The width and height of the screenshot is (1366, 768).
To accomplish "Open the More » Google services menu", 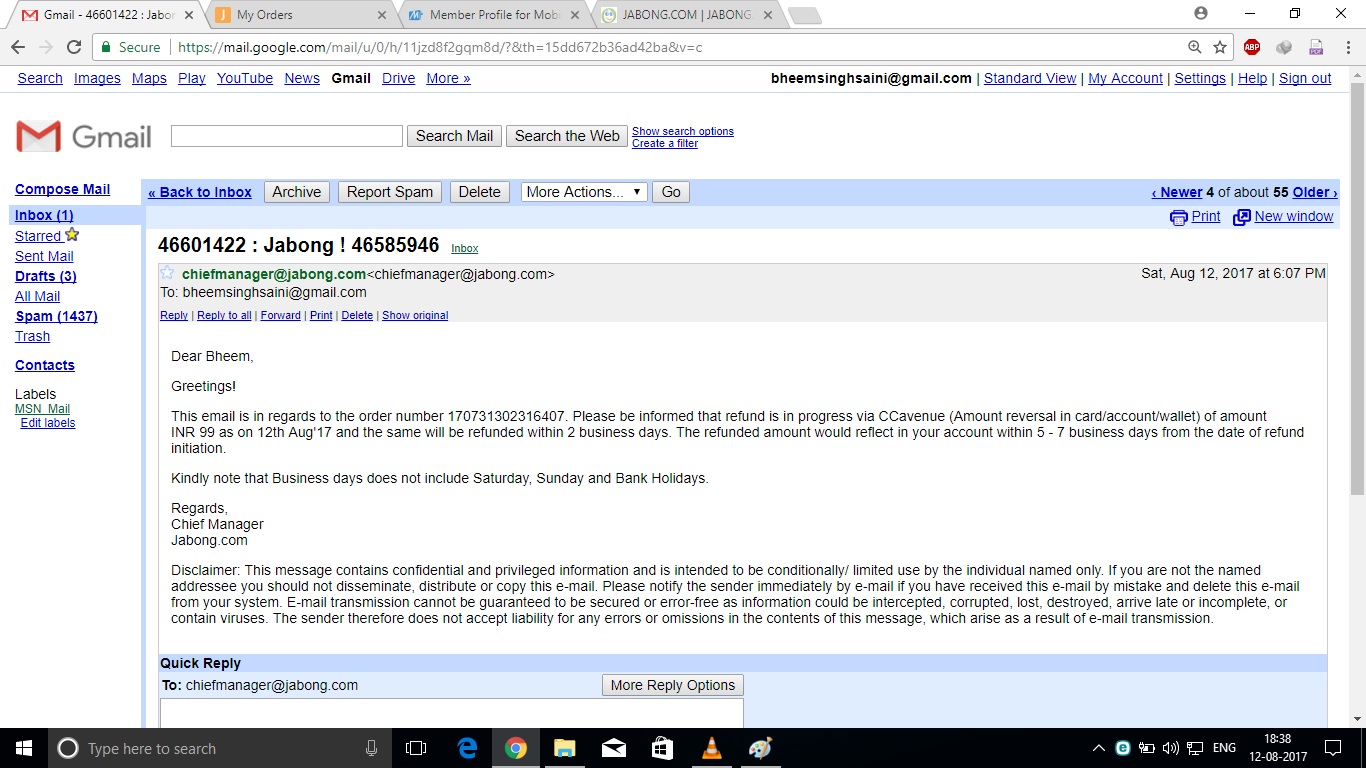I will (448, 78).
